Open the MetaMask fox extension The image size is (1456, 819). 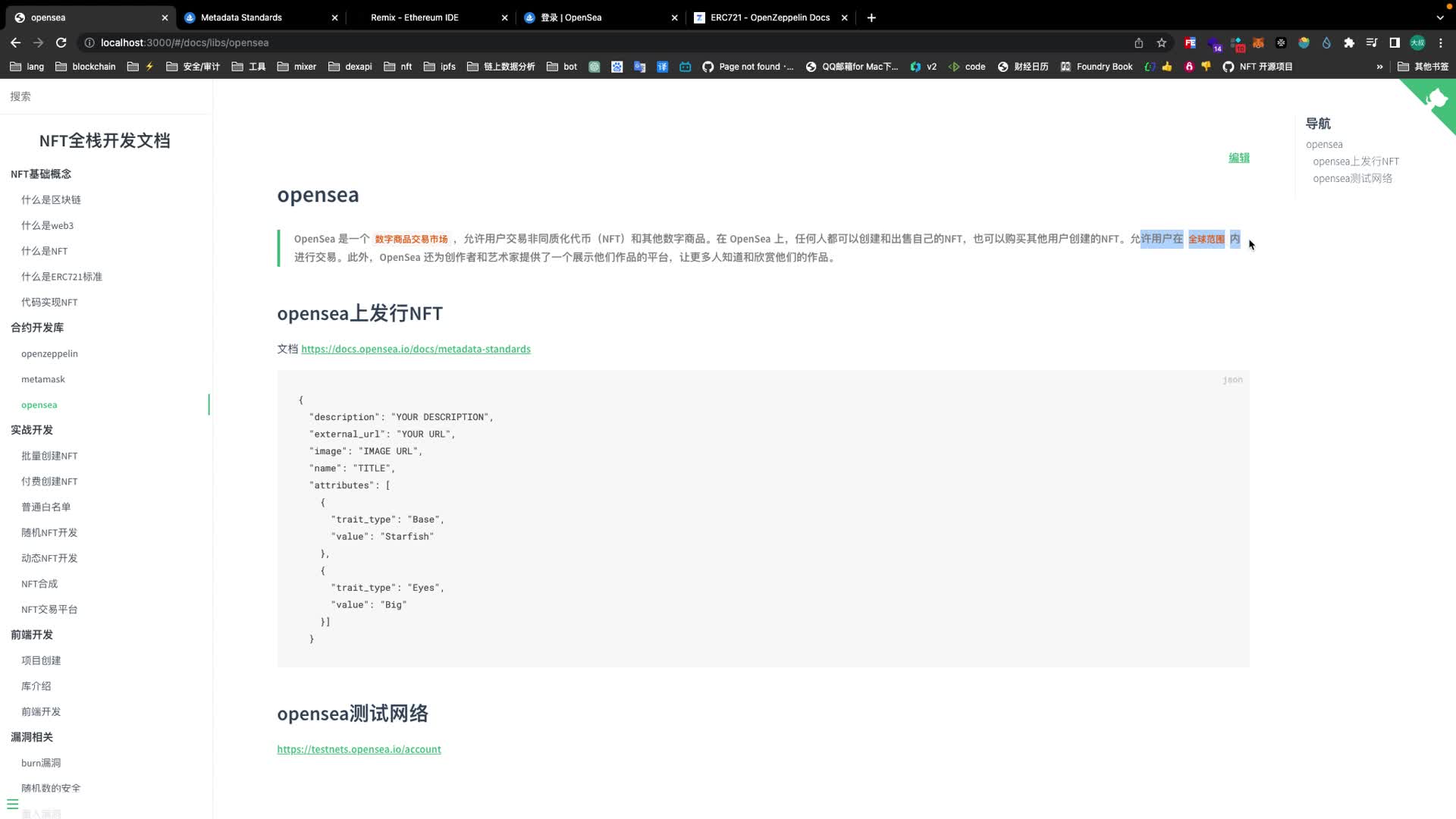pyautogui.click(x=1258, y=43)
